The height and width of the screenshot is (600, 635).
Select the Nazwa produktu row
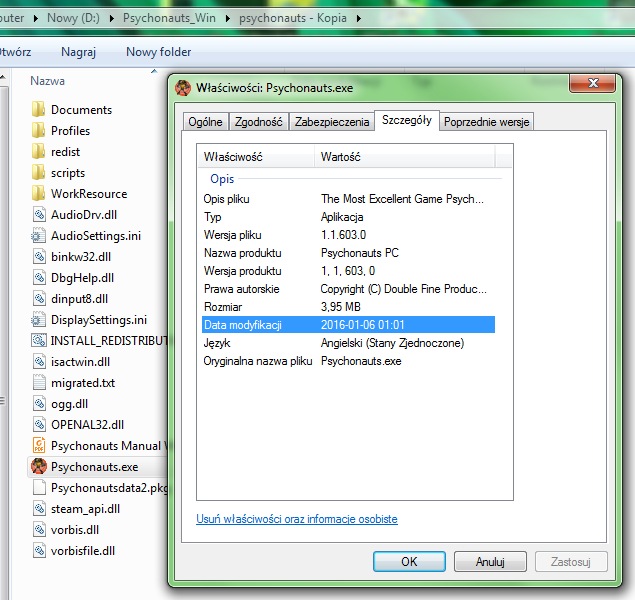tap(348, 253)
